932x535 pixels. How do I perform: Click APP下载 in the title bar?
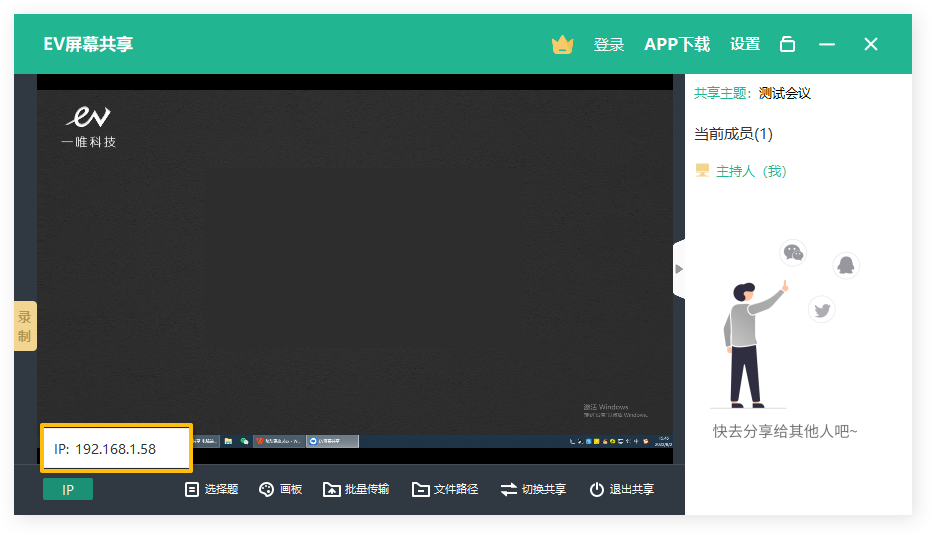(x=677, y=45)
